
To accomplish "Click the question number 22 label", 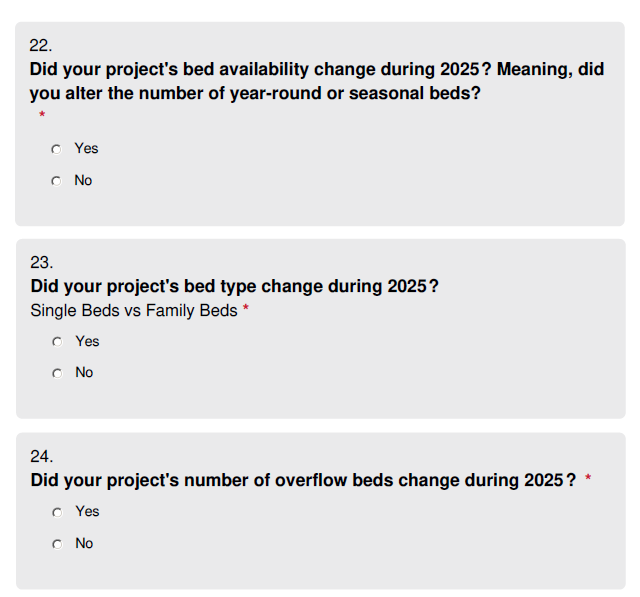I will pos(41,45).
